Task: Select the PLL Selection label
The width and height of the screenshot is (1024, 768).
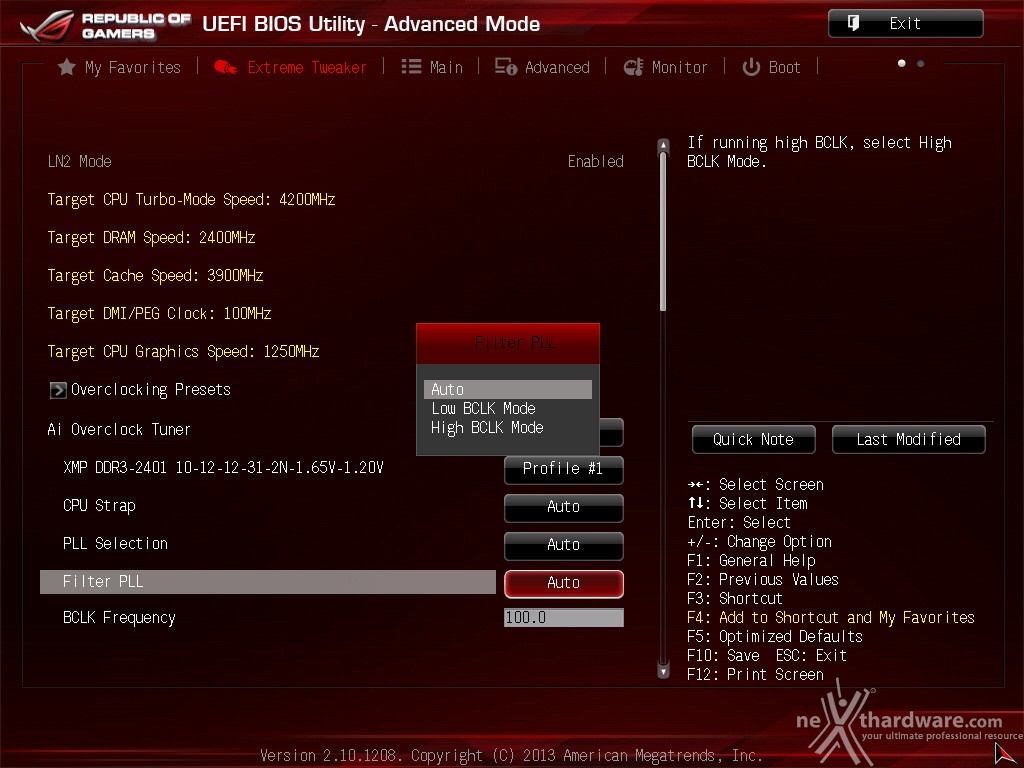Action: click(x=116, y=544)
